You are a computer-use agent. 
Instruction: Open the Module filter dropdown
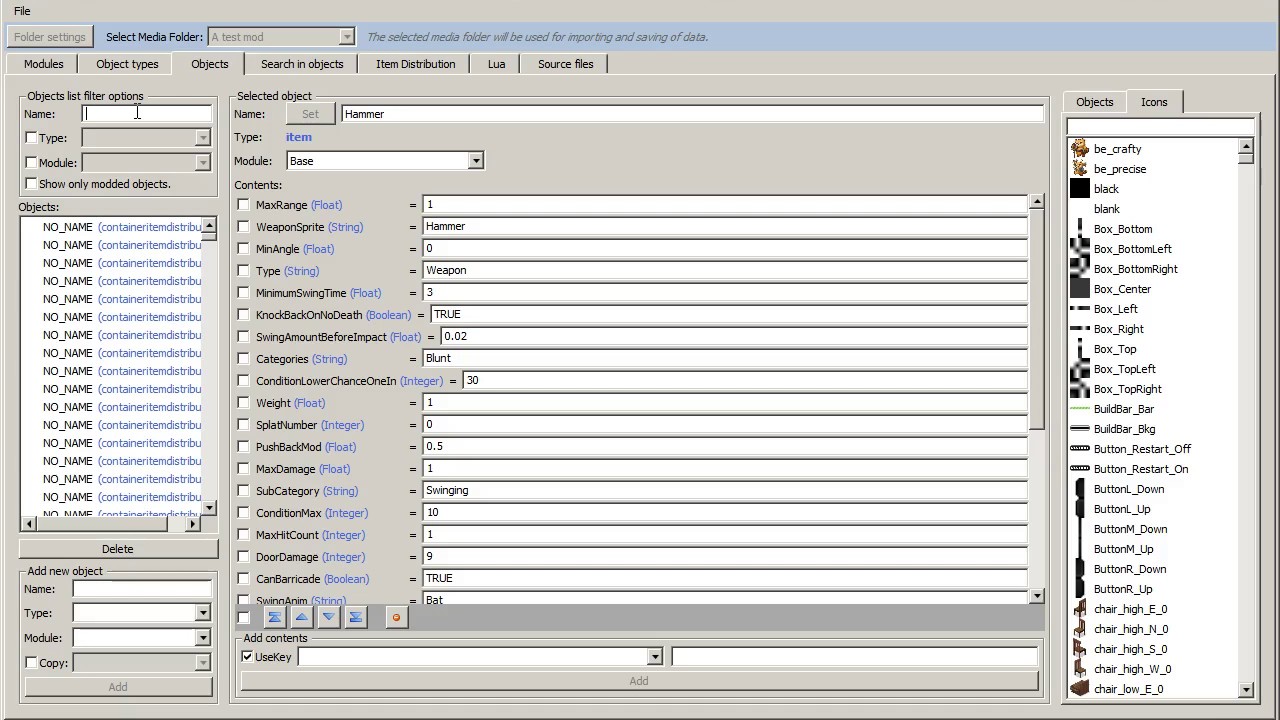click(x=203, y=163)
